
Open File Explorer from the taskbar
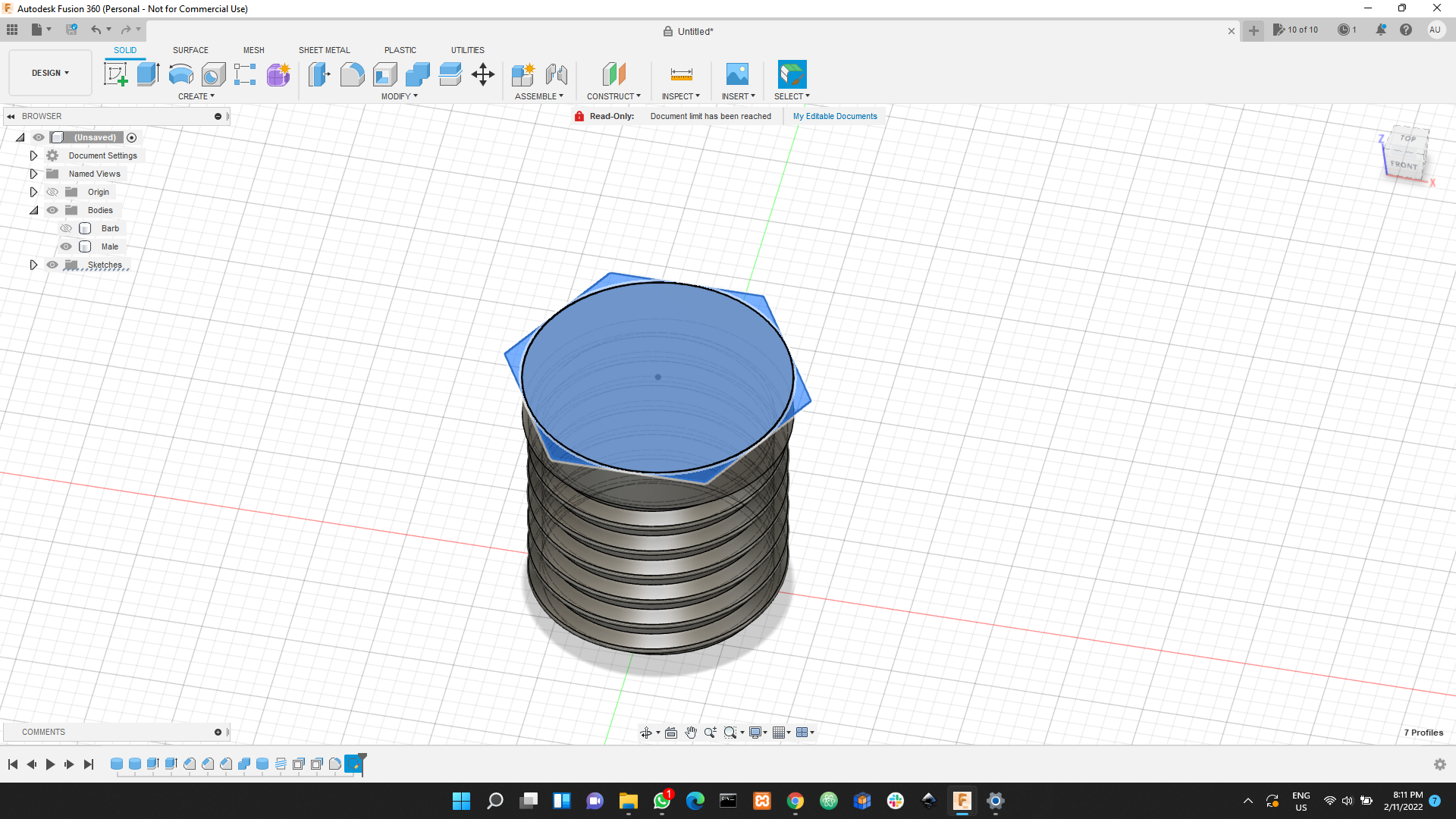[x=628, y=801]
